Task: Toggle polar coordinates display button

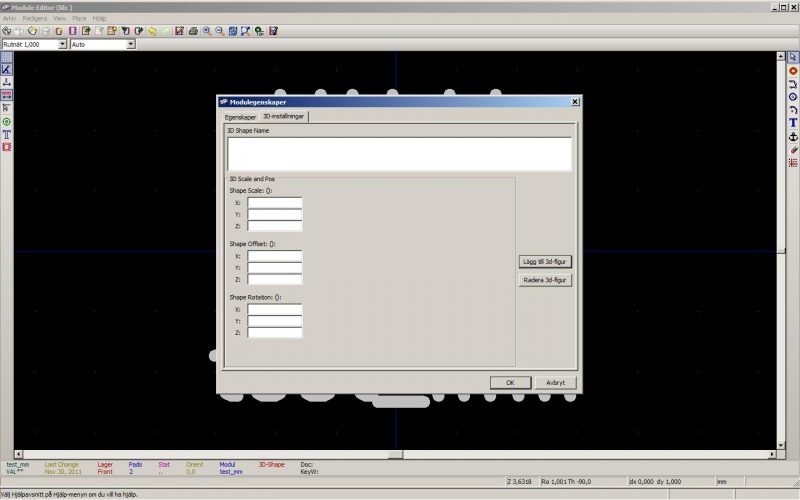Action: tap(6, 69)
